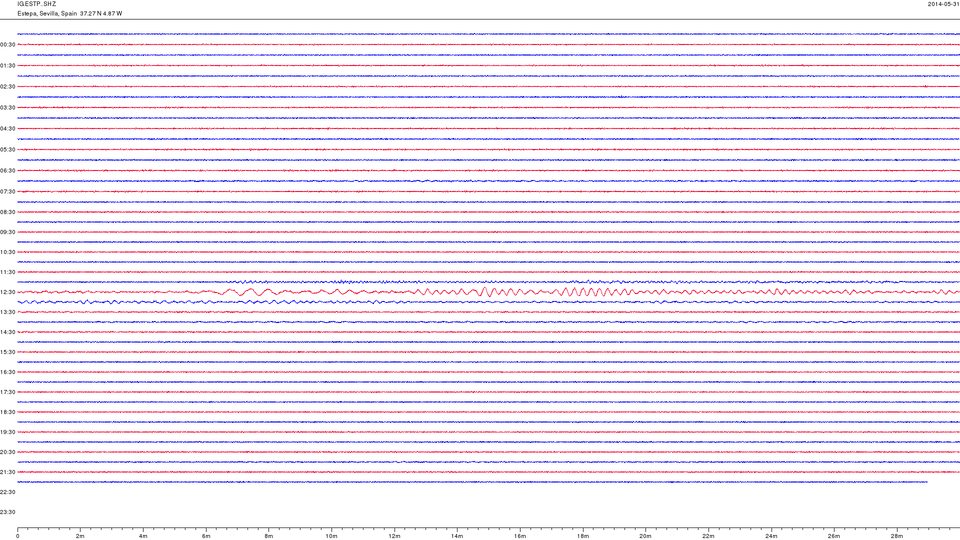Click the 14m tick on time axis
The height and width of the screenshot is (540, 960).
(457, 536)
